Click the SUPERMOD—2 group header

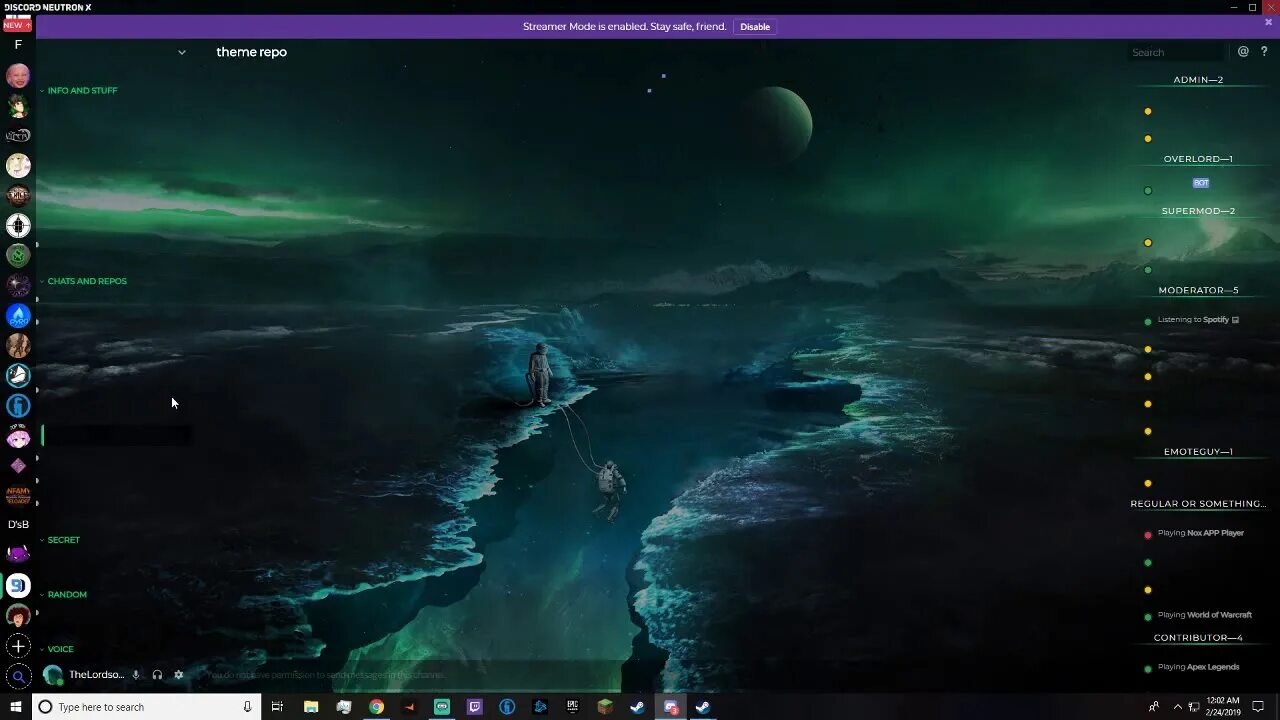point(1198,212)
